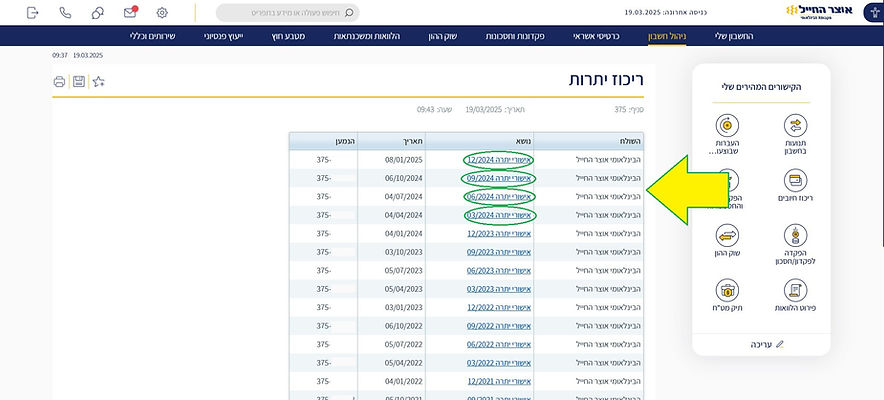The image size is (884, 400).
Task: Open link 'אישורי יתרה 03/2022'
Action: click(x=499, y=363)
